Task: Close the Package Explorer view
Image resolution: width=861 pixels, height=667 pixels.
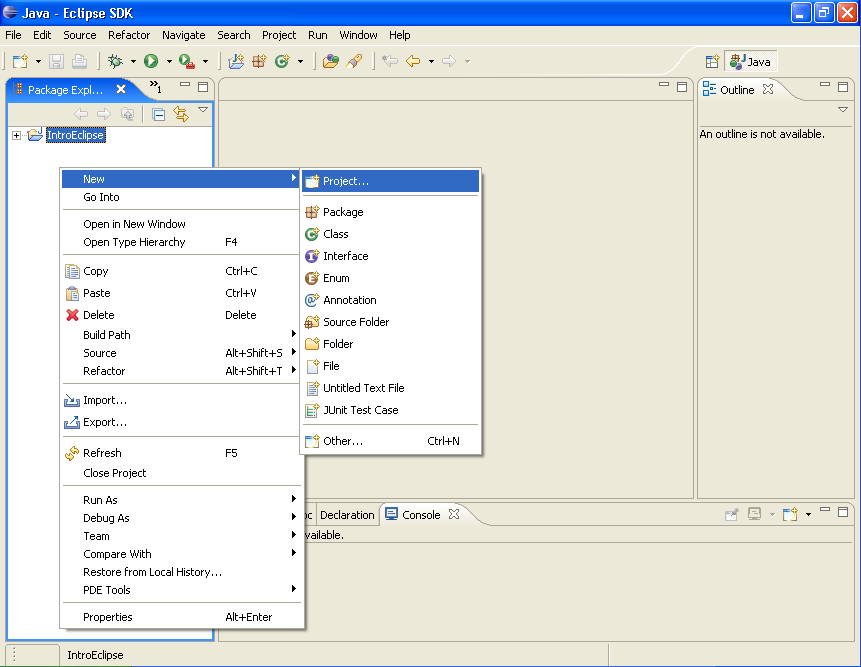Action: (121, 89)
